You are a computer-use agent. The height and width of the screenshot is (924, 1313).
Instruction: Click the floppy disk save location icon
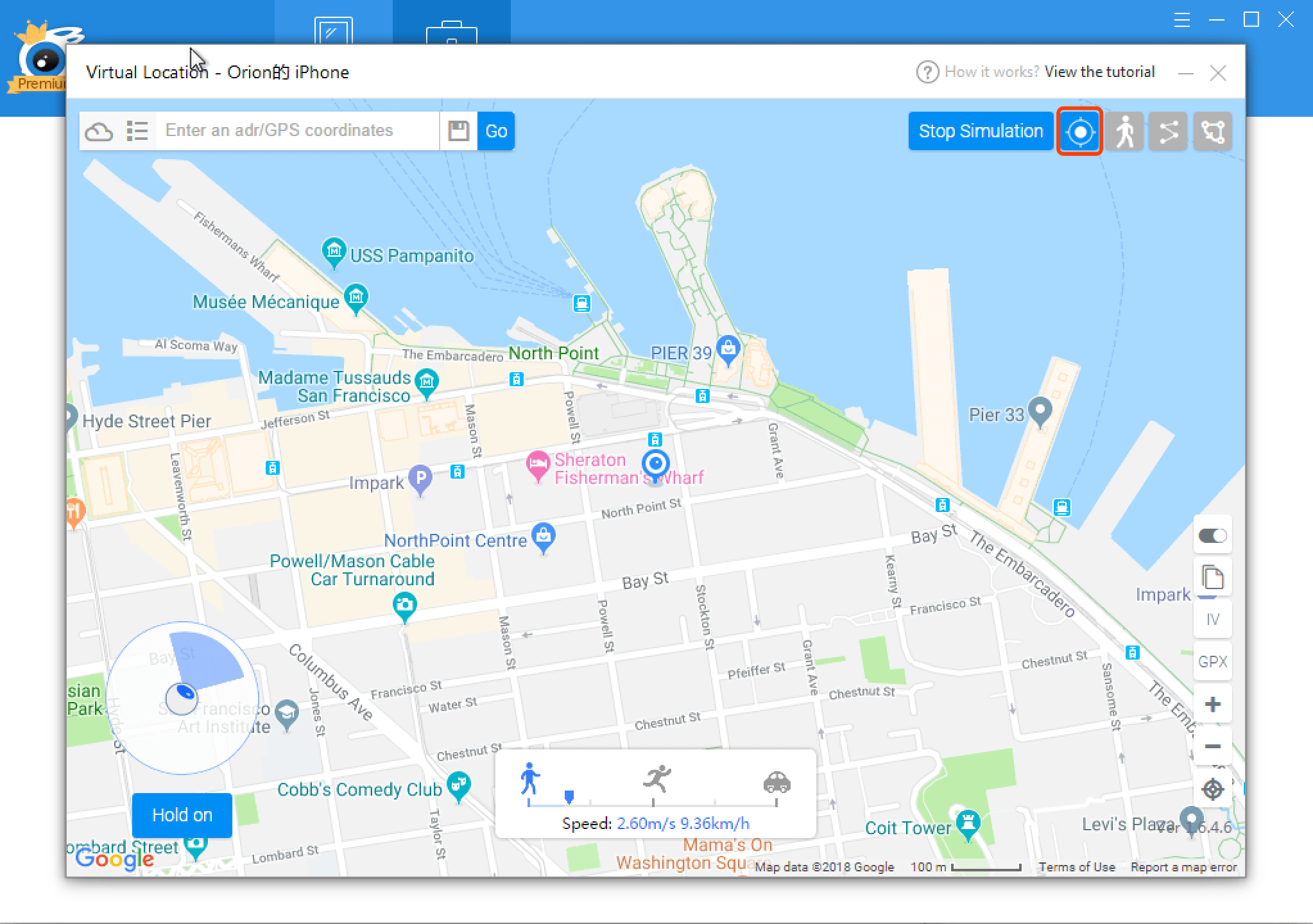tap(458, 131)
